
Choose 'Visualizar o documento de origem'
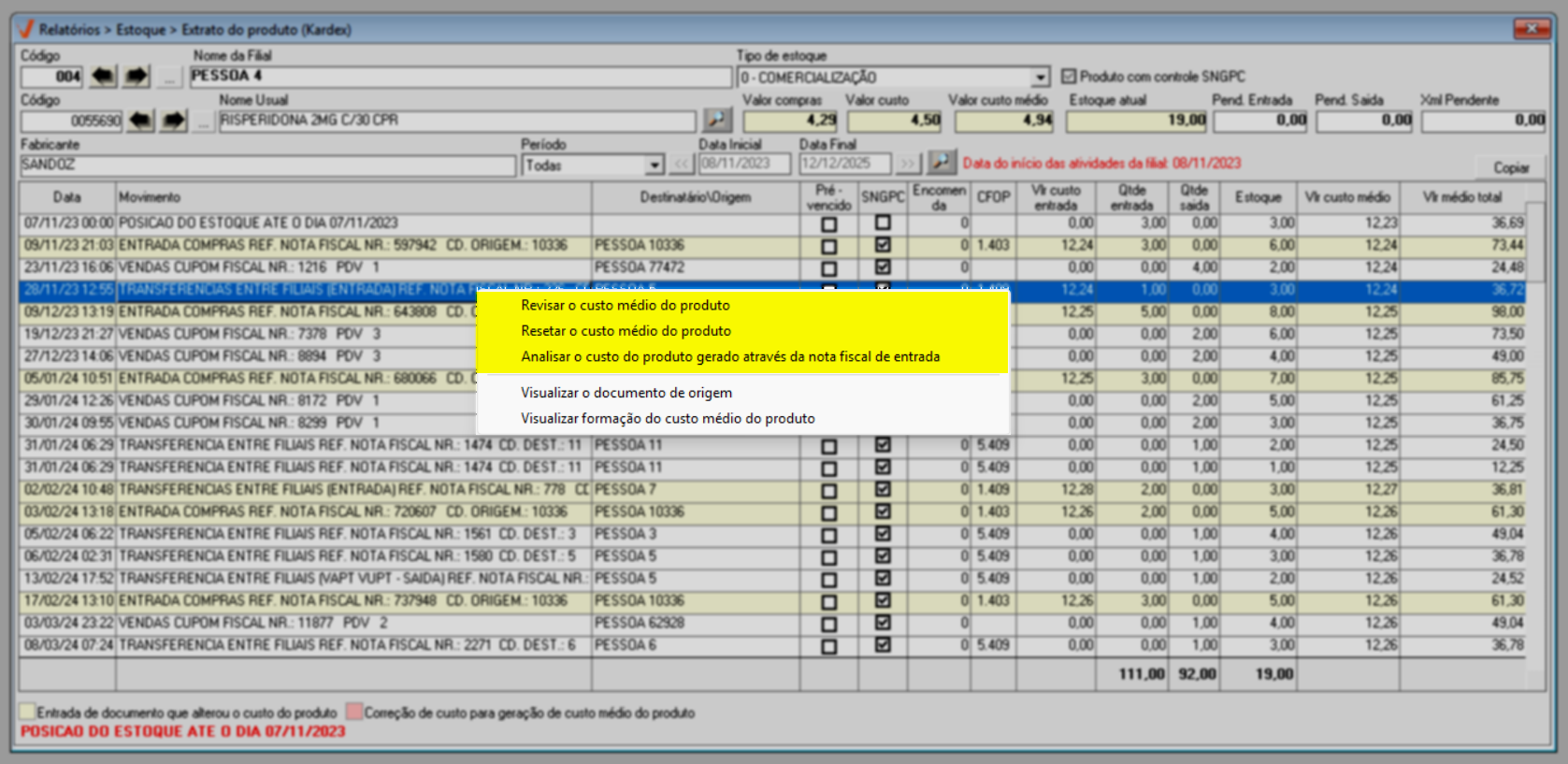626,393
